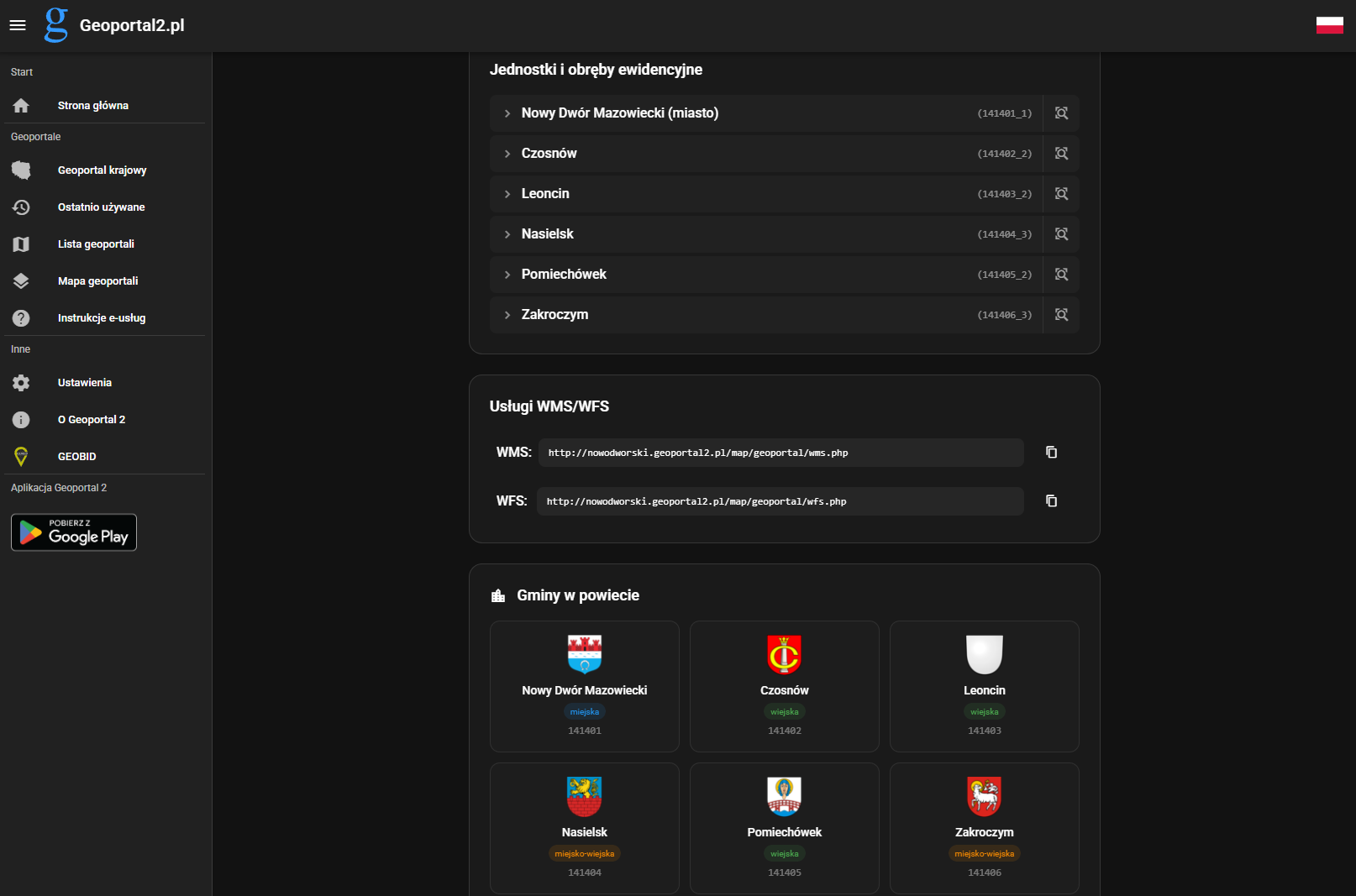Open Ustawienia settings in the sidebar
The width and height of the screenshot is (1356, 896).
pos(84,383)
